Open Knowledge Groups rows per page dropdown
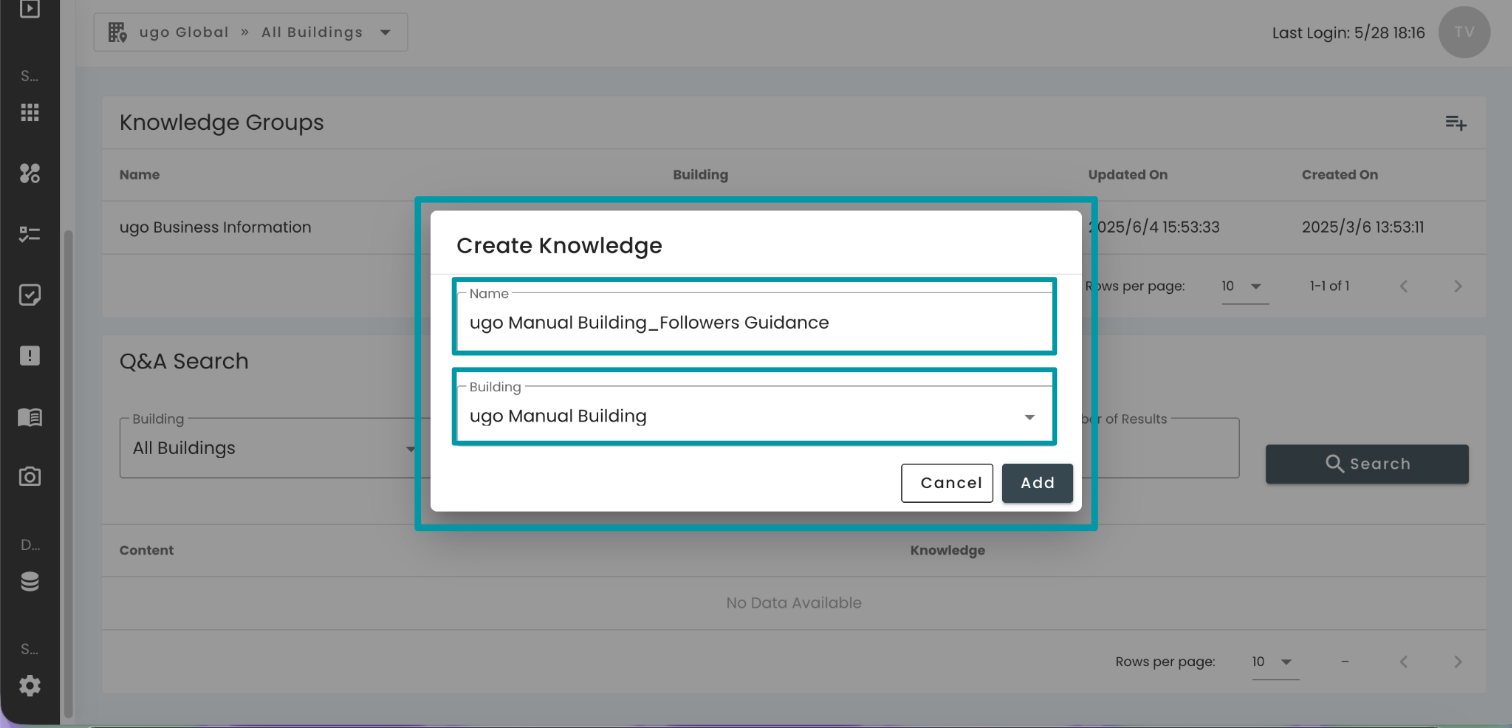Viewport: 1512px width, 728px height. [x=1245, y=287]
